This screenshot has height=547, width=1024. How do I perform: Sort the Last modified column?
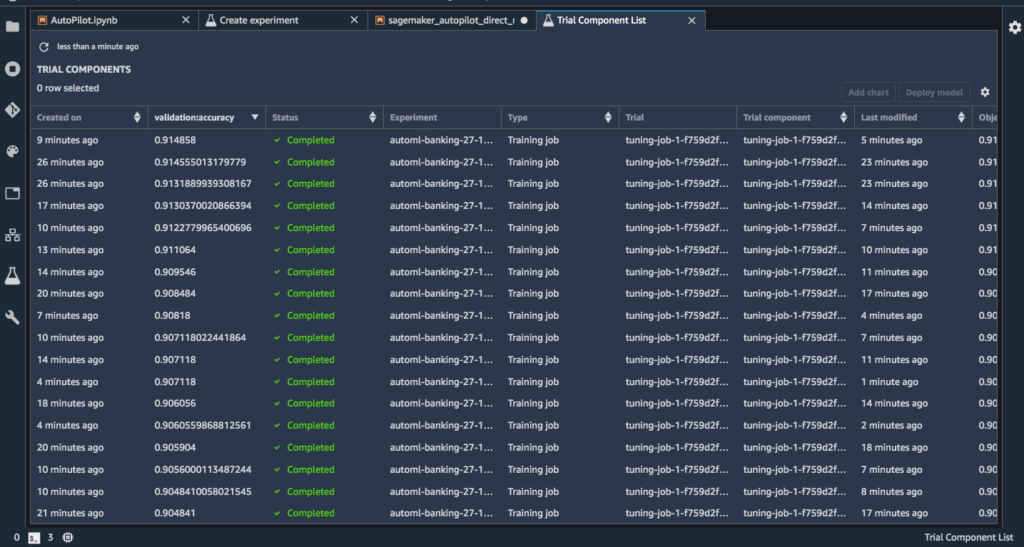tap(961, 117)
